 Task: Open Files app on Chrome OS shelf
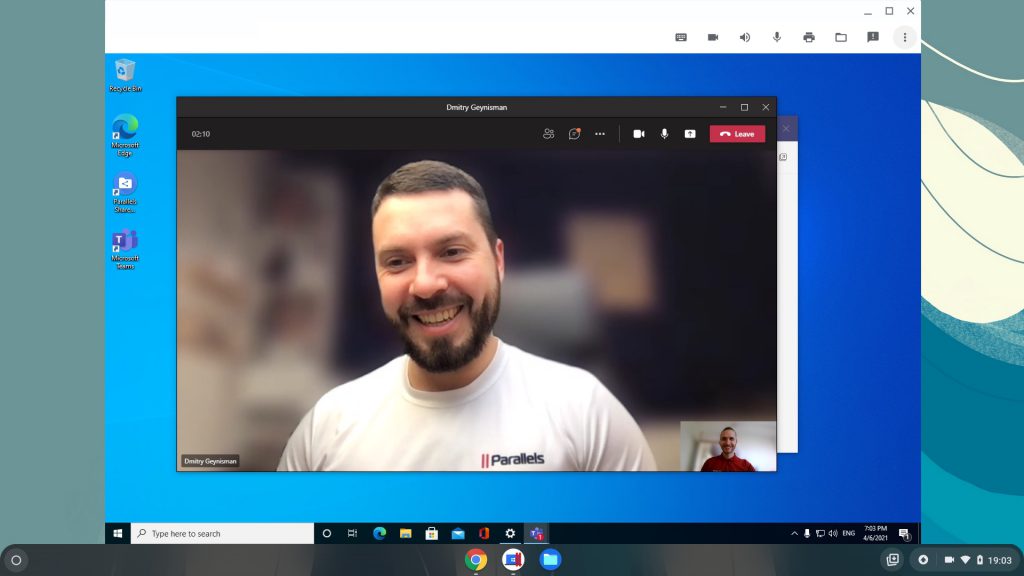click(x=551, y=560)
